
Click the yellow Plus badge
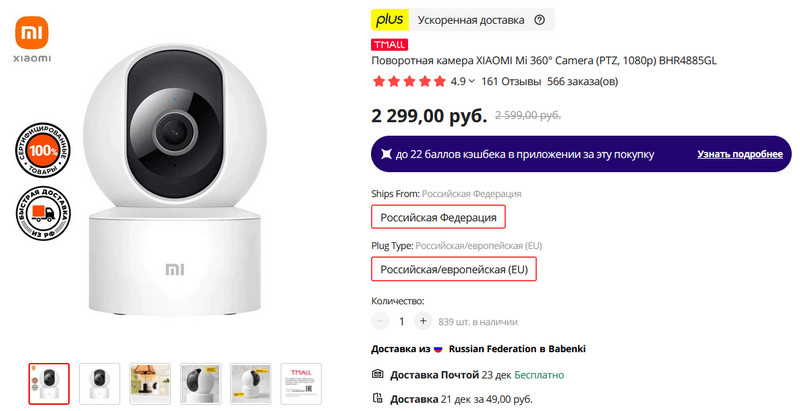pos(389,19)
